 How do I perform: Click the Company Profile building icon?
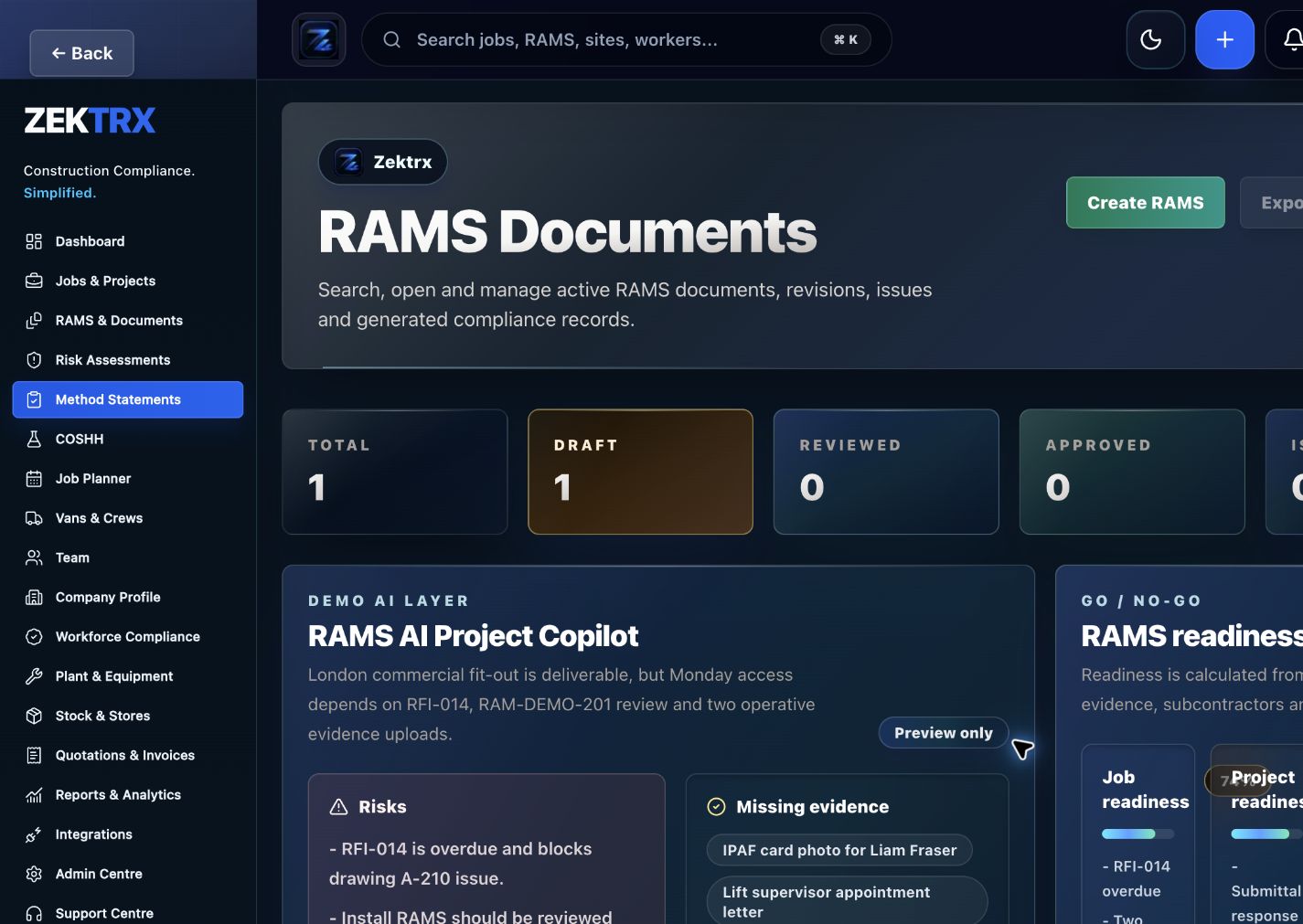click(x=34, y=597)
